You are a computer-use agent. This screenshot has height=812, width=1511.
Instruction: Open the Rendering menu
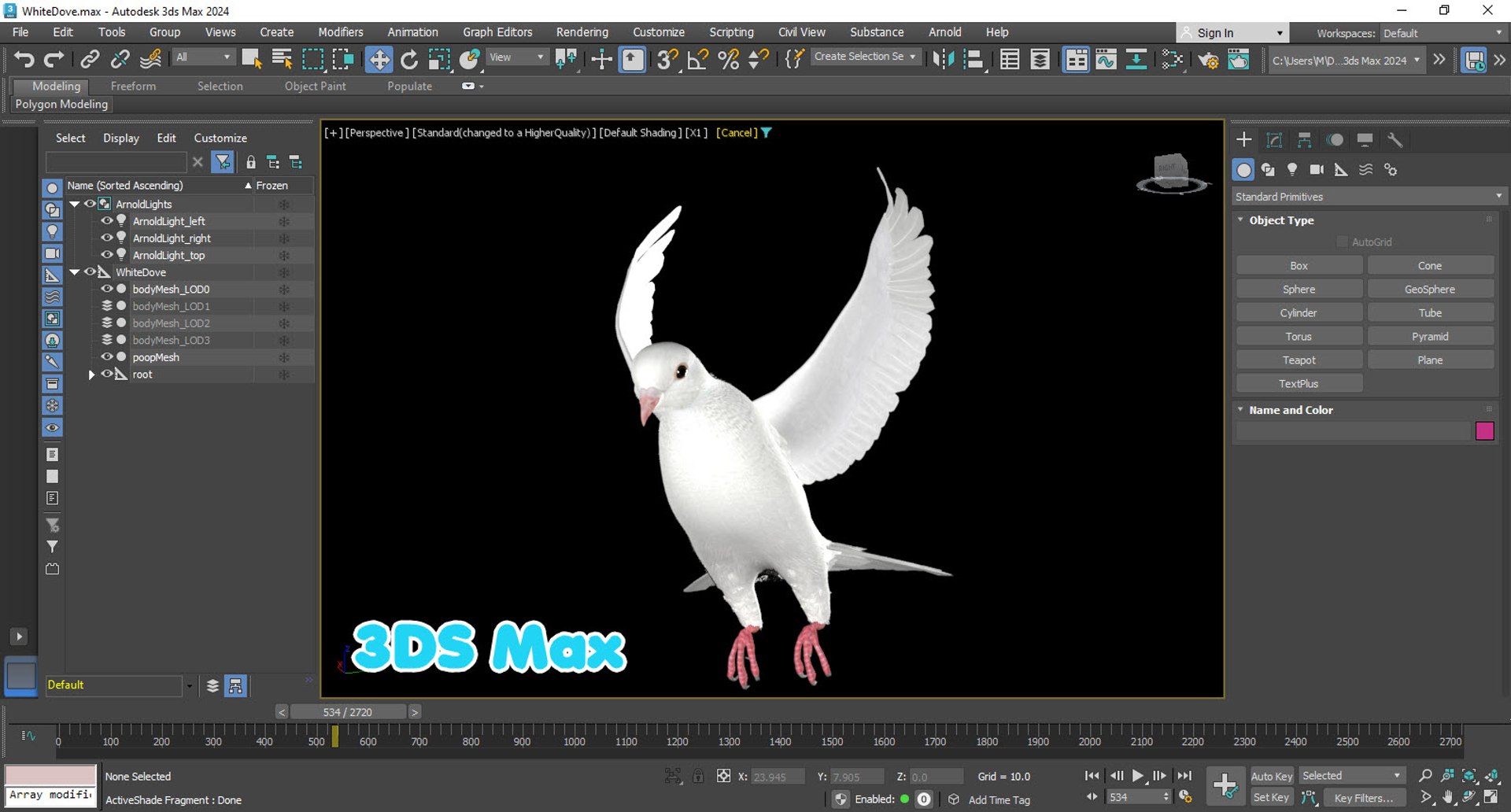point(582,32)
